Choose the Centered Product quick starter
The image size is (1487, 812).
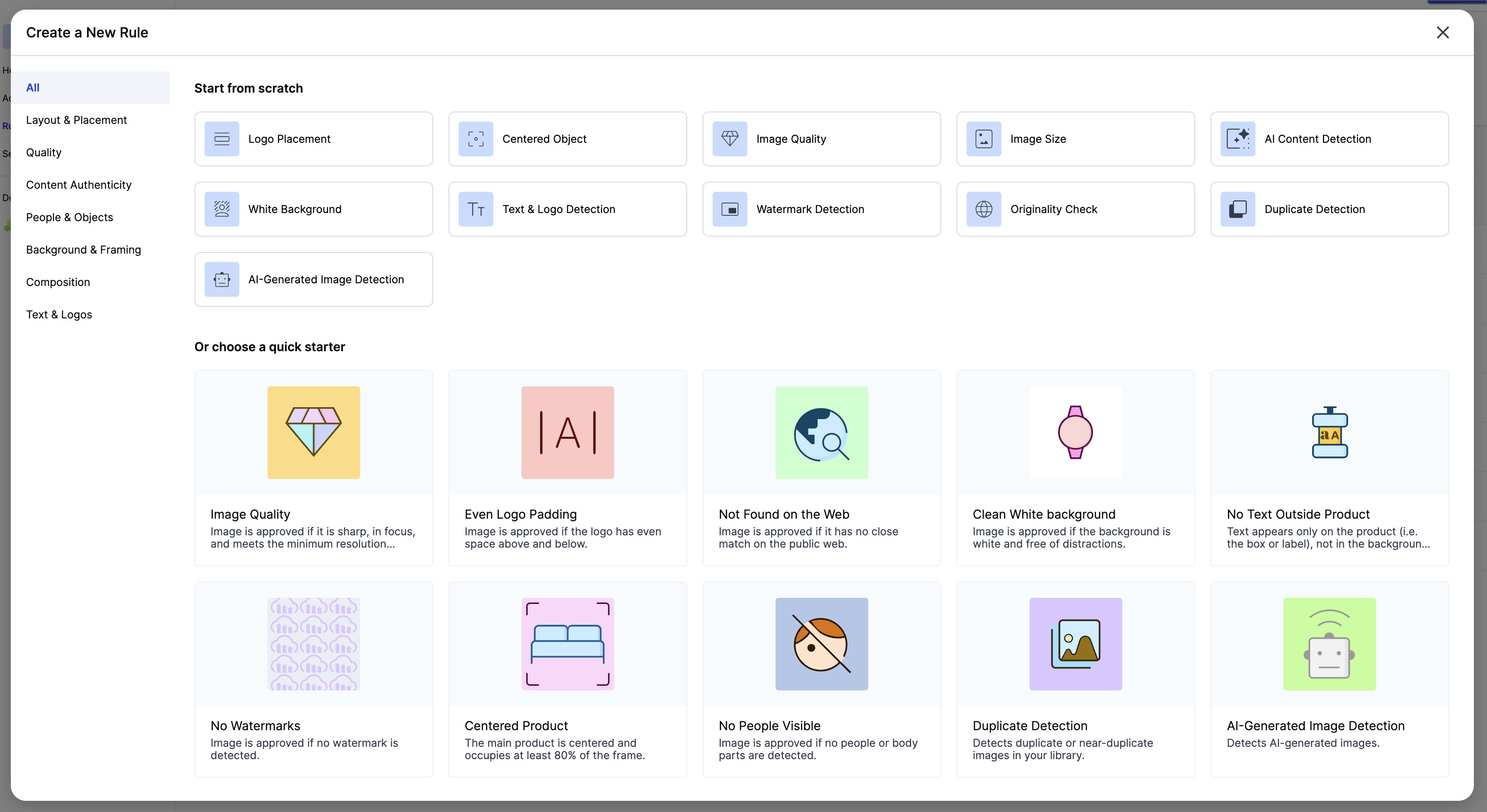pos(567,679)
